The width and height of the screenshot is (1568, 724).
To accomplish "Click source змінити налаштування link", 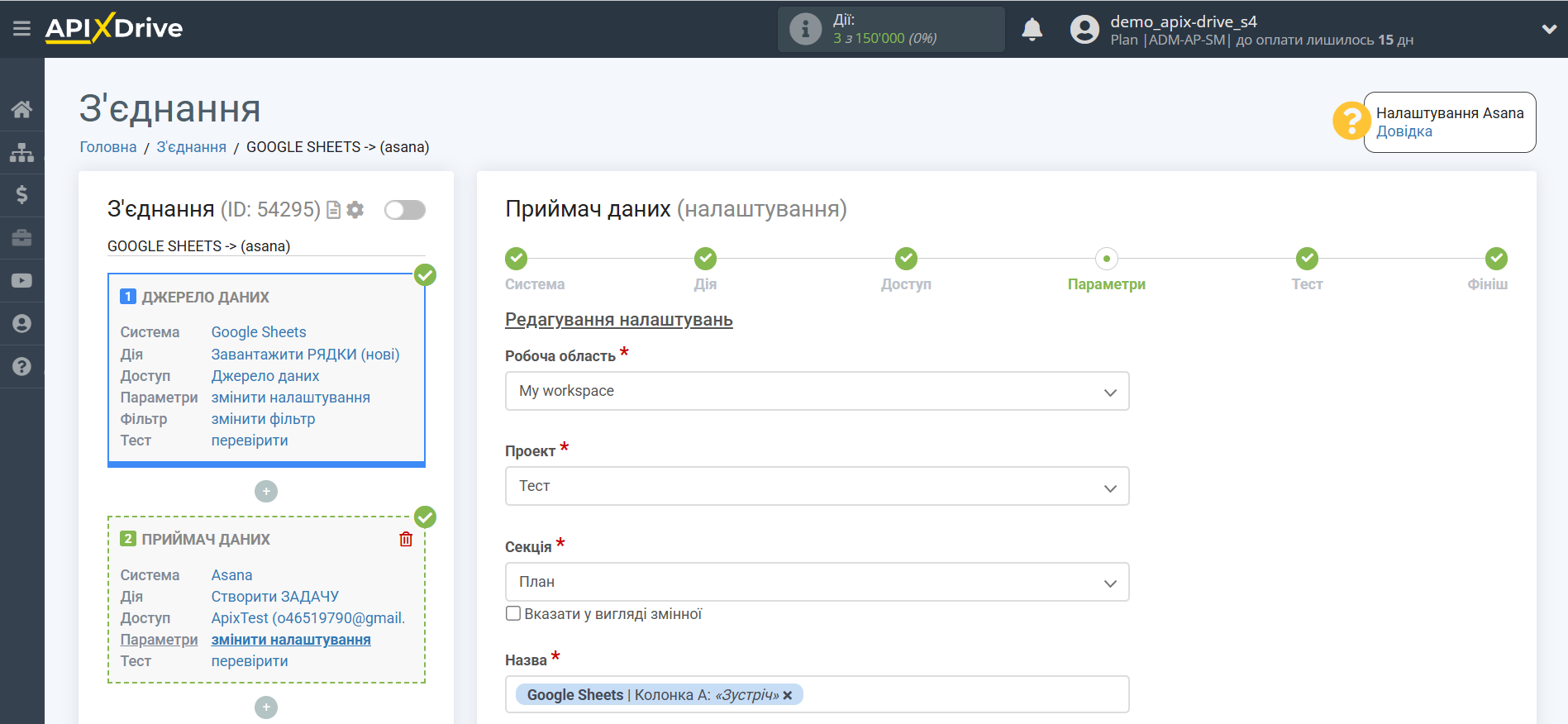I will [291, 398].
